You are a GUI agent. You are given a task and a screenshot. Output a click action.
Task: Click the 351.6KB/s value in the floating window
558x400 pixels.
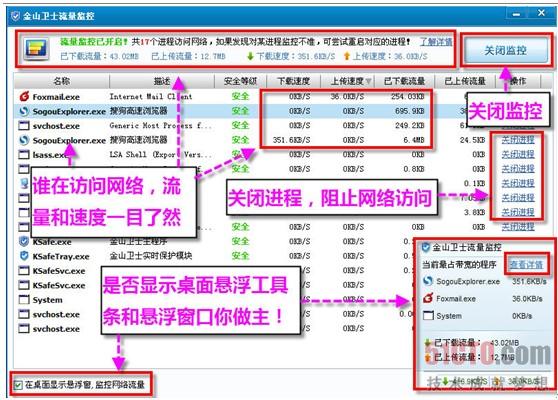click(x=529, y=281)
